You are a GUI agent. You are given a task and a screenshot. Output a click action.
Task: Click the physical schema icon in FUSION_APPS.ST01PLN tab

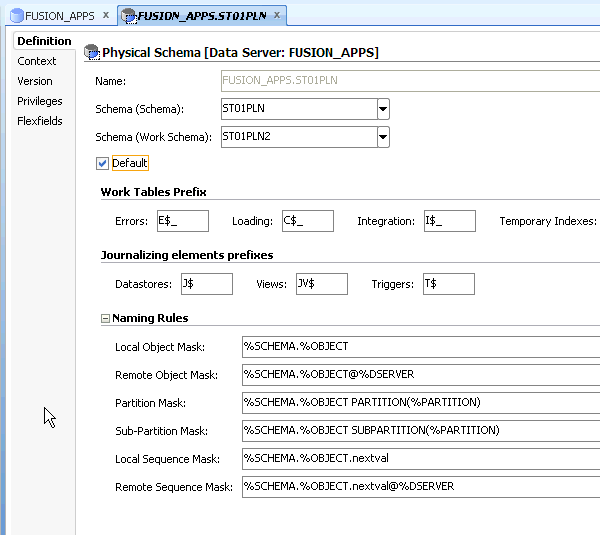(x=129, y=16)
